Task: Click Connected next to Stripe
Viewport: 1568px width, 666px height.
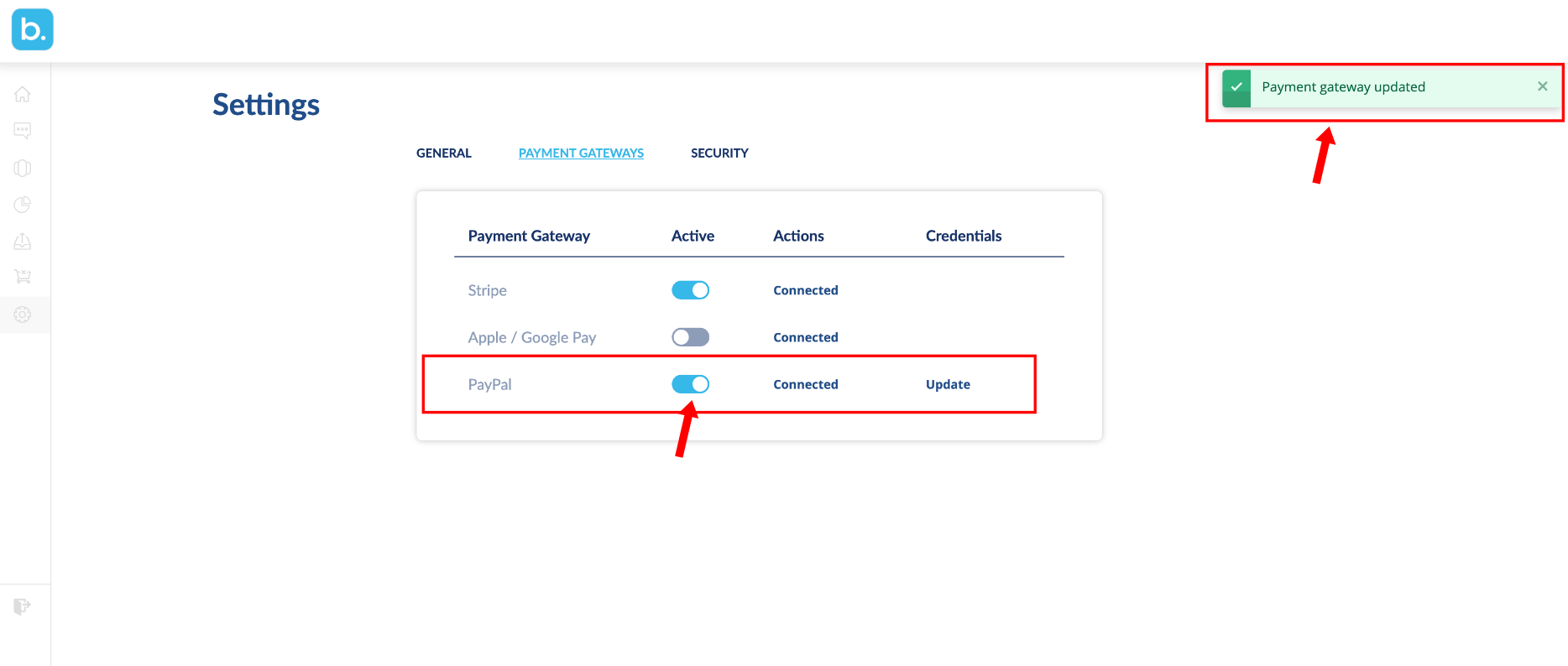Action: (x=806, y=290)
